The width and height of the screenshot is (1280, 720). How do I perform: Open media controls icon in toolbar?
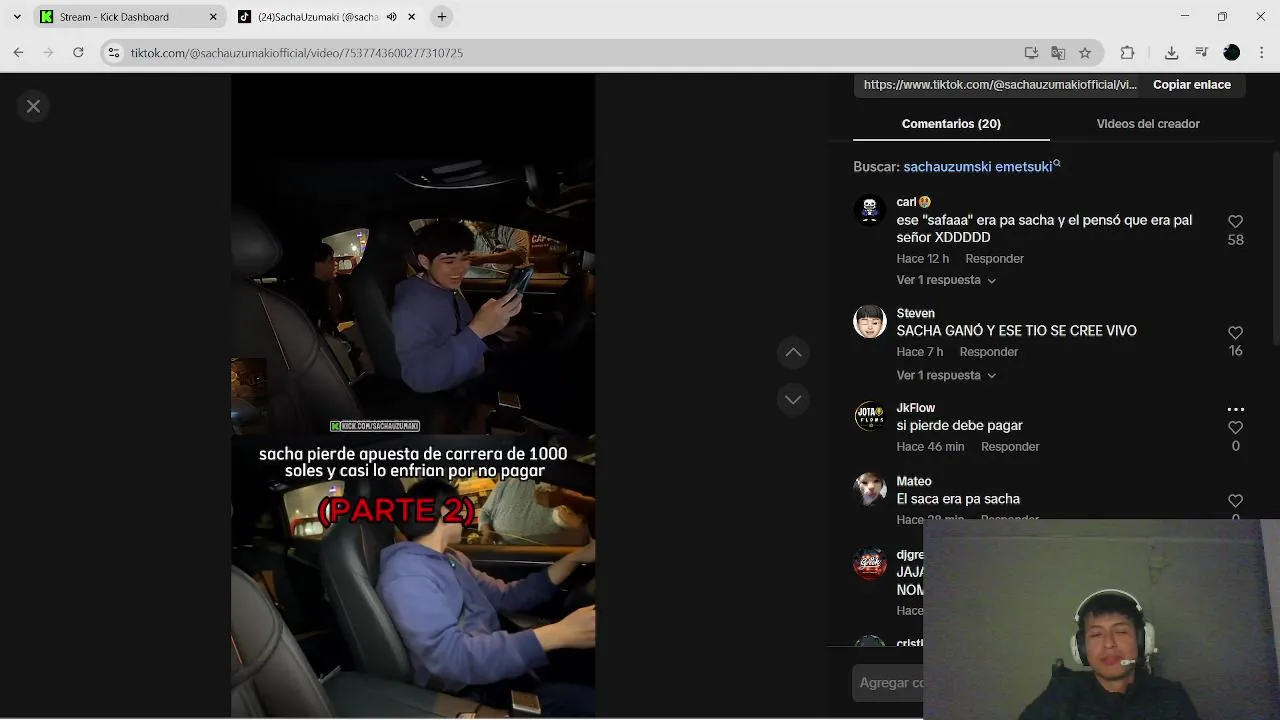[1202, 53]
